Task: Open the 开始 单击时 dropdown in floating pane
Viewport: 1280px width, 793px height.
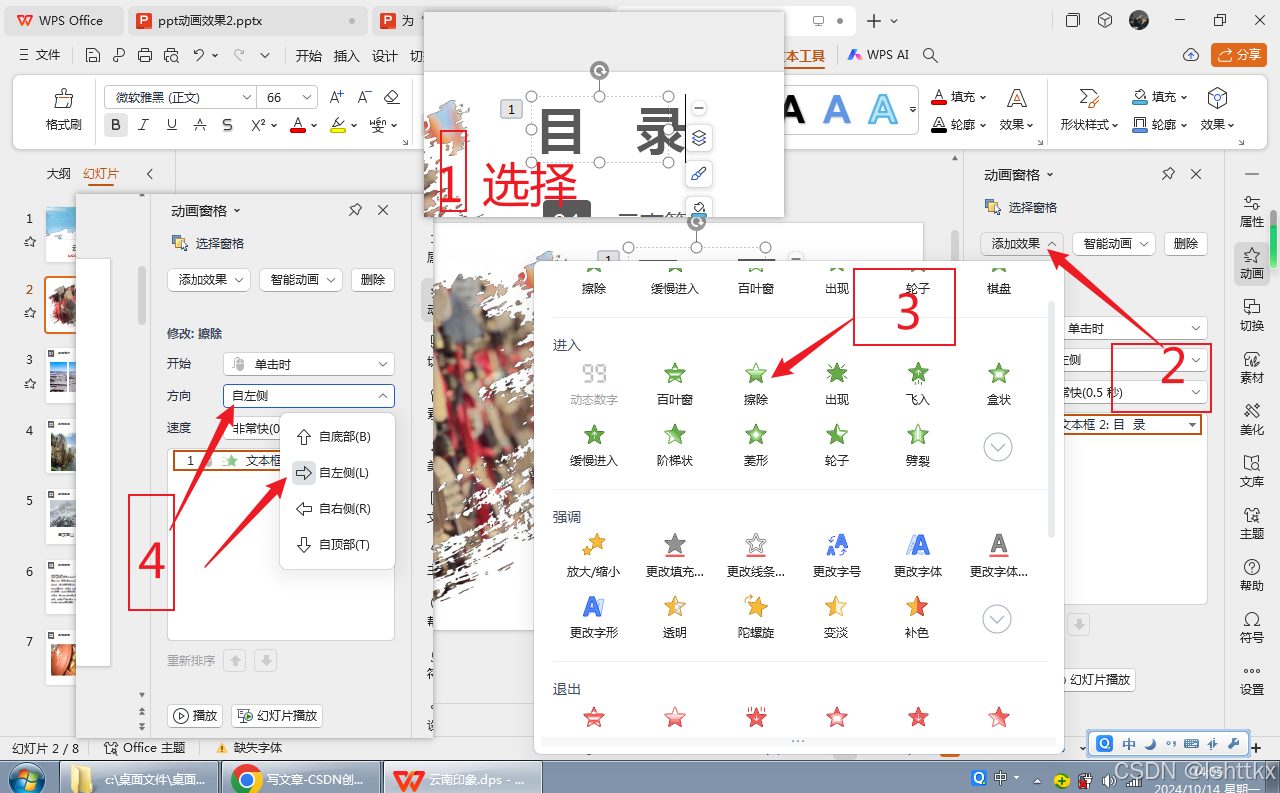Action: tap(308, 364)
